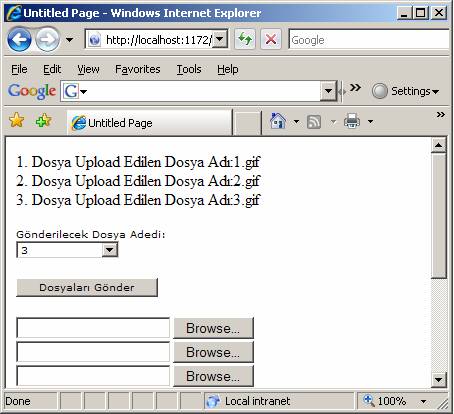Expand the address bar URL dropdown

220,39
